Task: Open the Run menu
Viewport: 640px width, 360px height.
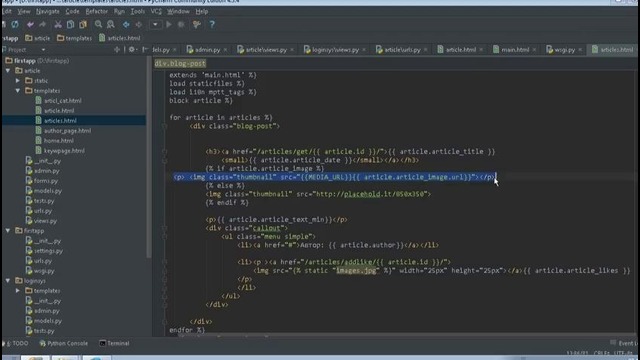Action: [x=119, y=11]
